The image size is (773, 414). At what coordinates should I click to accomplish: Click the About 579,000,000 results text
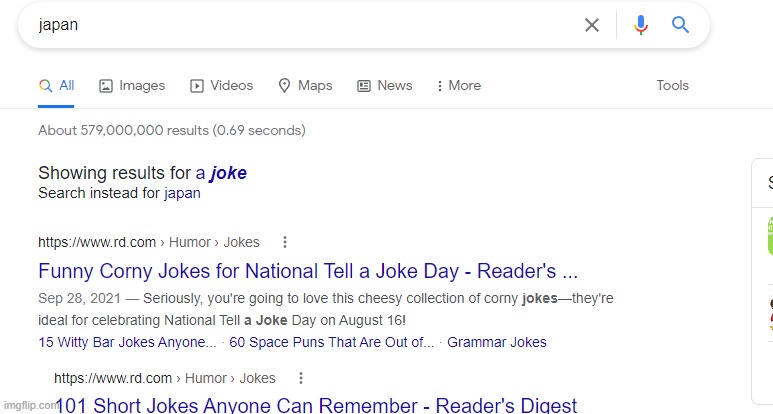[172, 130]
